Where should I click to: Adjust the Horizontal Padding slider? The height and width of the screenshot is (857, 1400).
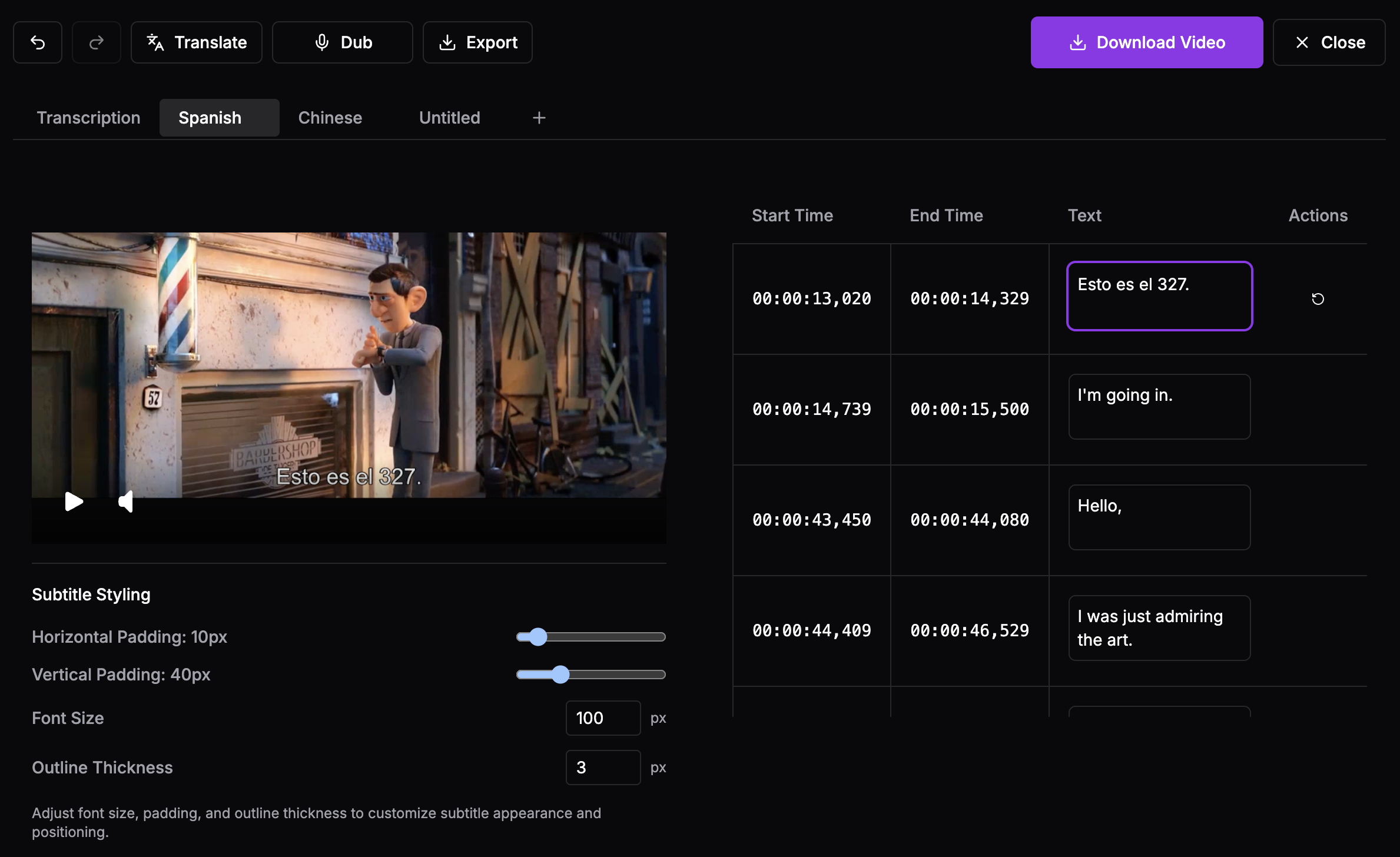coord(591,637)
